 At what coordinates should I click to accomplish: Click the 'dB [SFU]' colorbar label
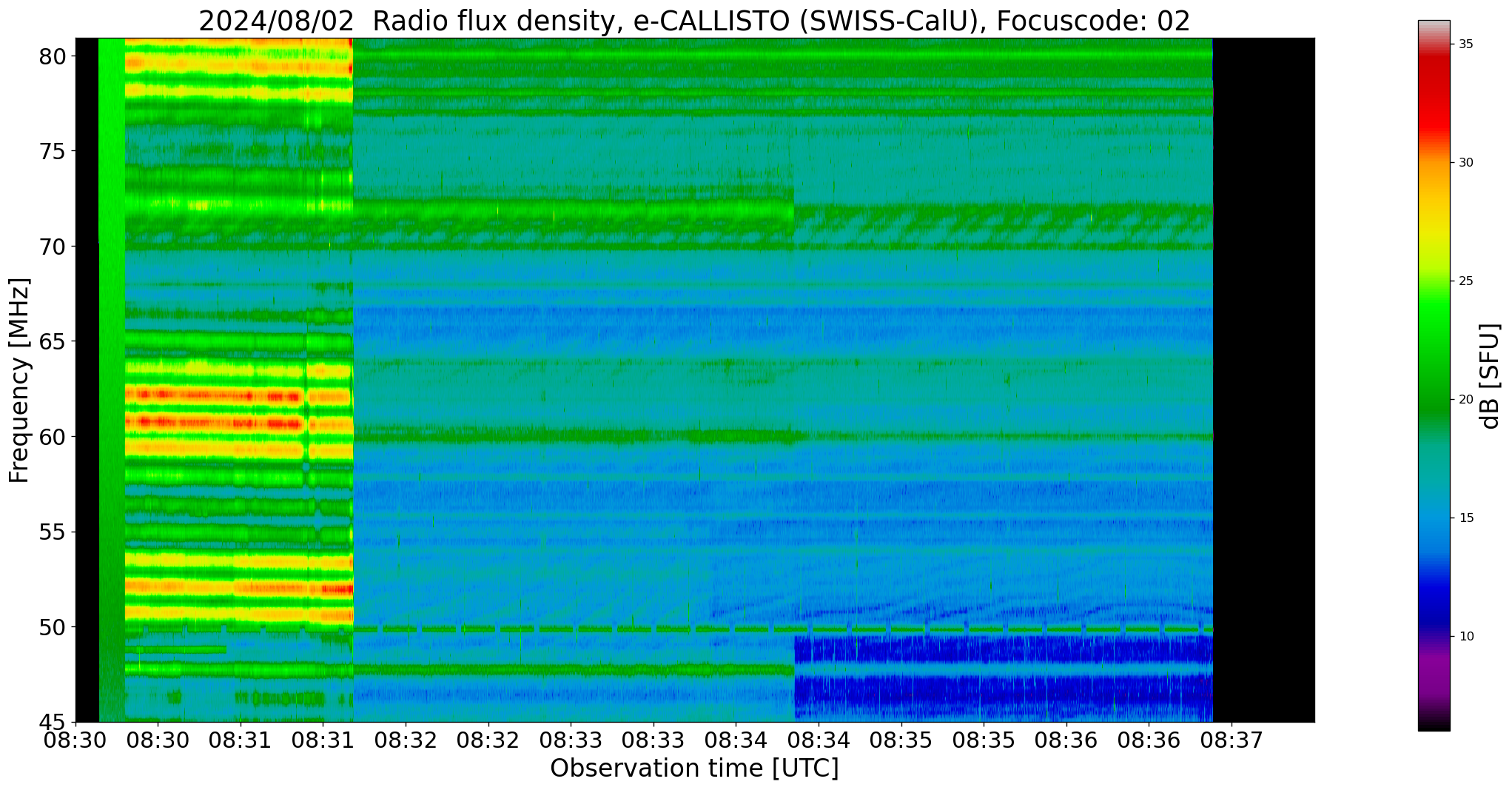click(1489, 376)
